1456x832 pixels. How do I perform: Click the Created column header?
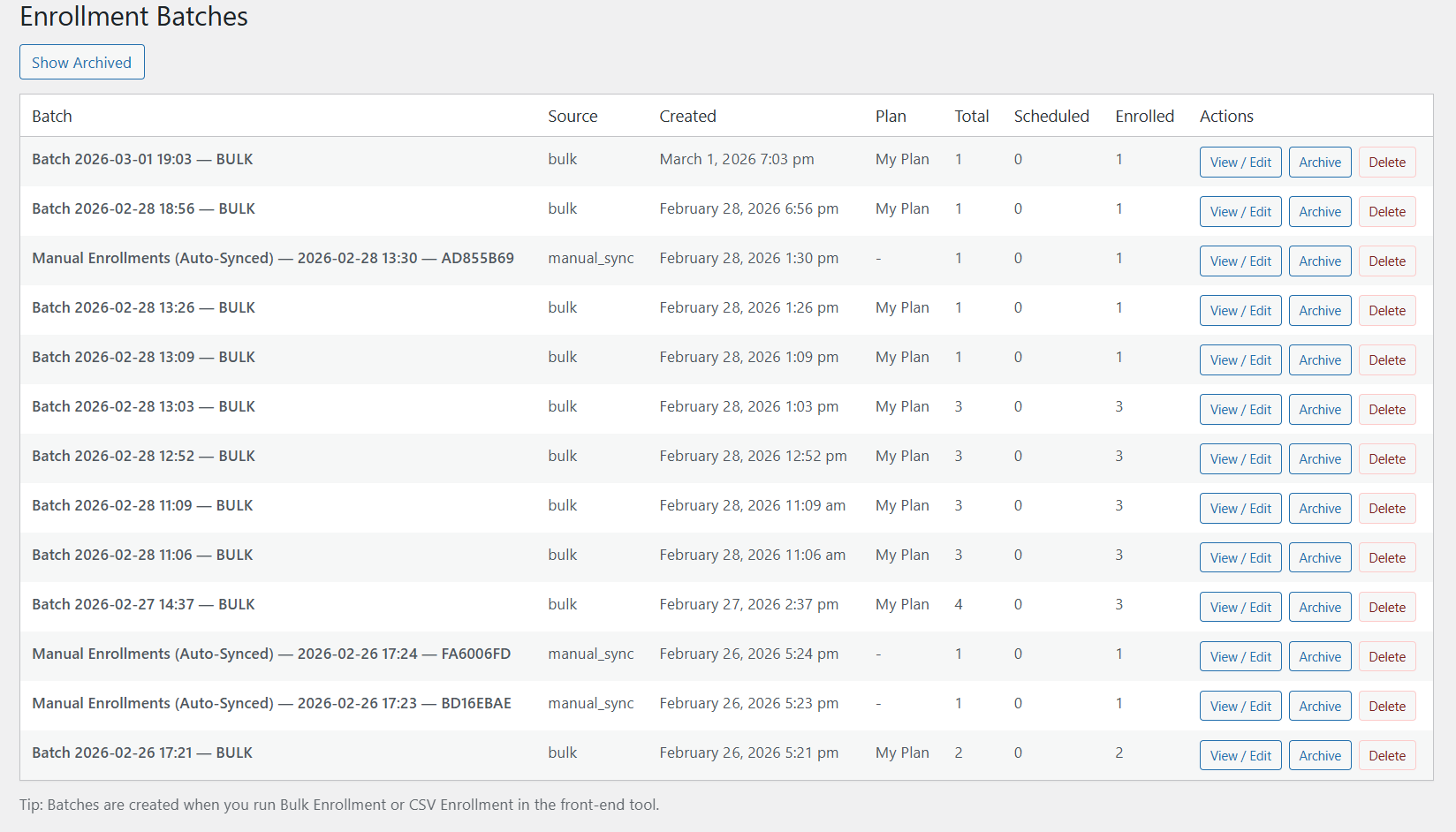coord(687,116)
